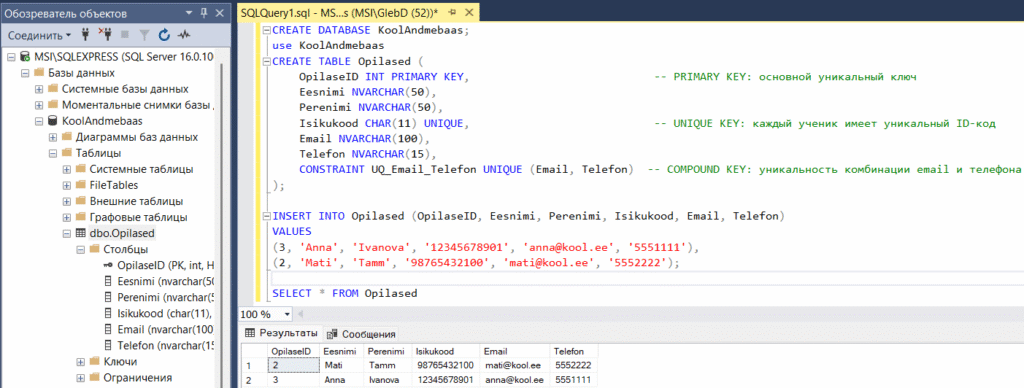Click the column icon beside Email
This screenshot has width=1024, height=388.
108,329
